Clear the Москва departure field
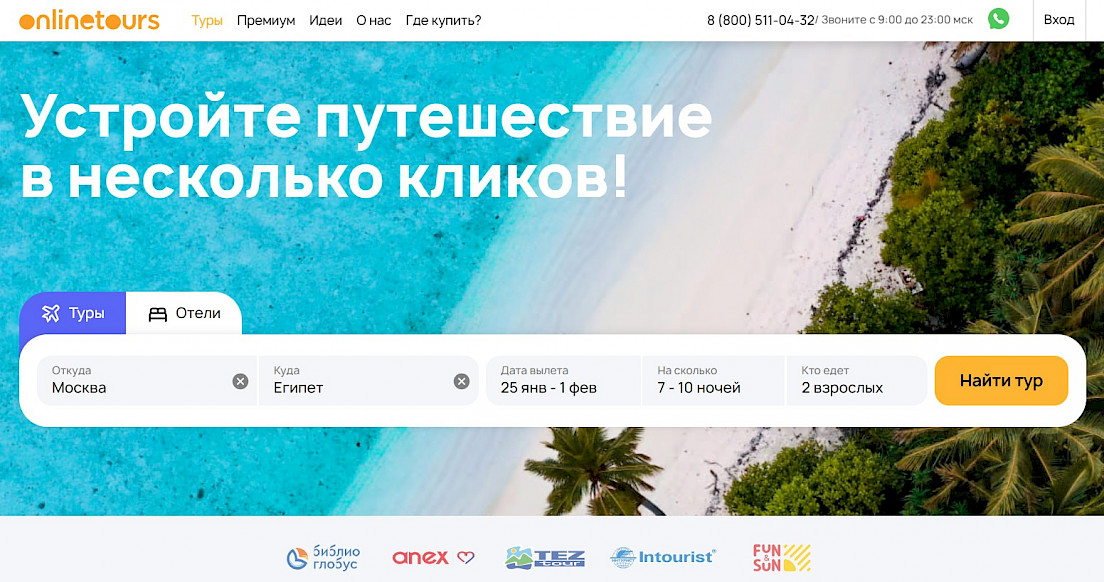1104x582 pixels. point(240,381)
